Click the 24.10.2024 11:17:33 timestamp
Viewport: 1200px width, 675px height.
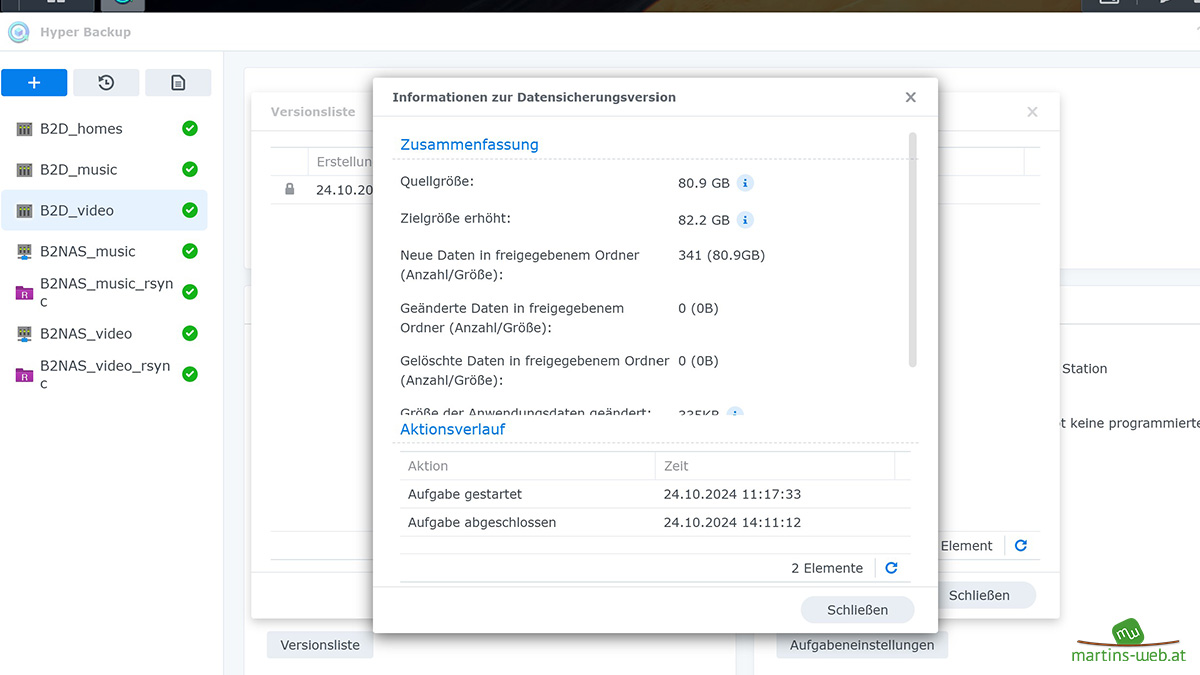coord(732,494)
